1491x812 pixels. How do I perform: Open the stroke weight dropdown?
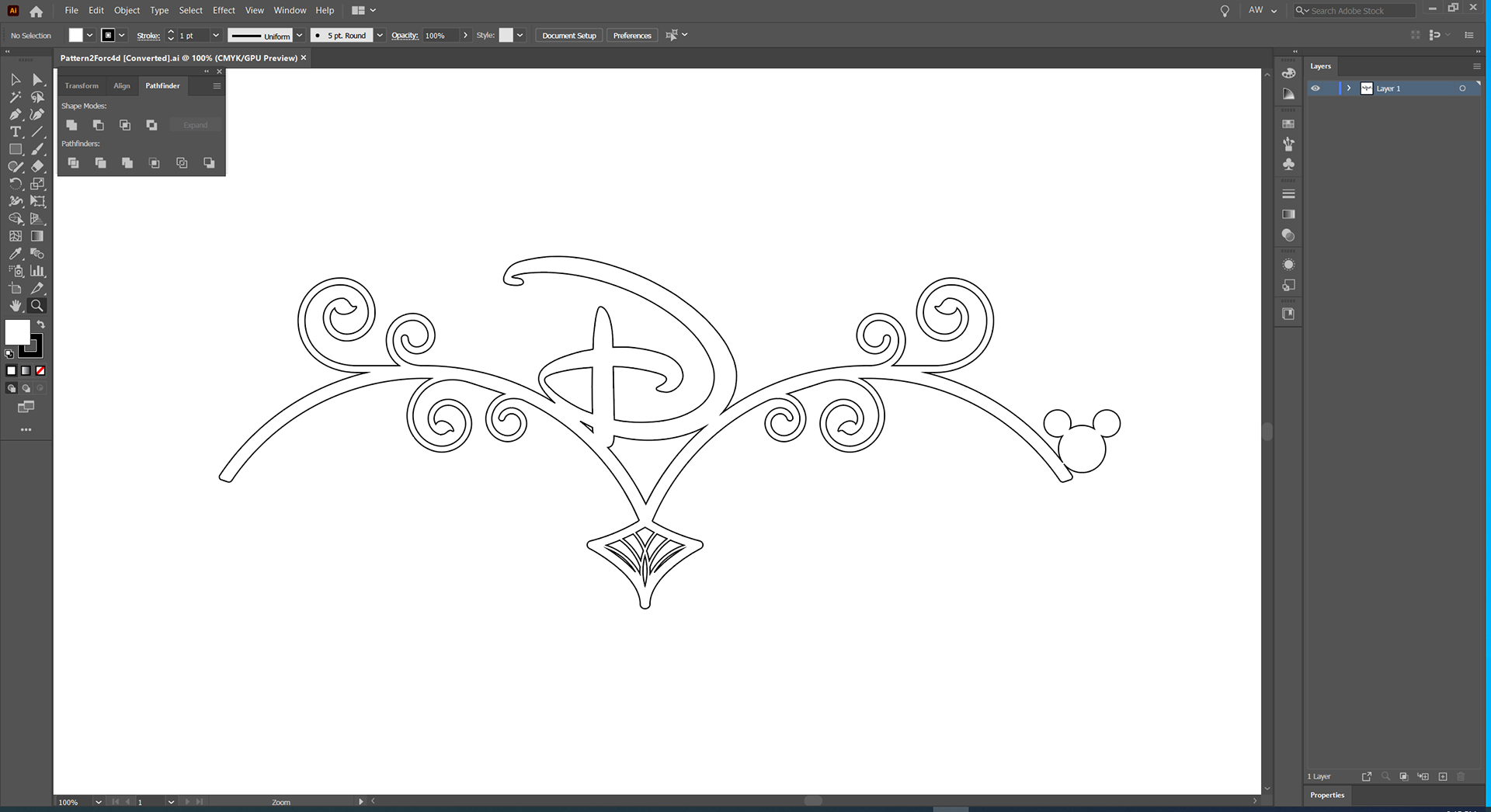tap(216, 36)
